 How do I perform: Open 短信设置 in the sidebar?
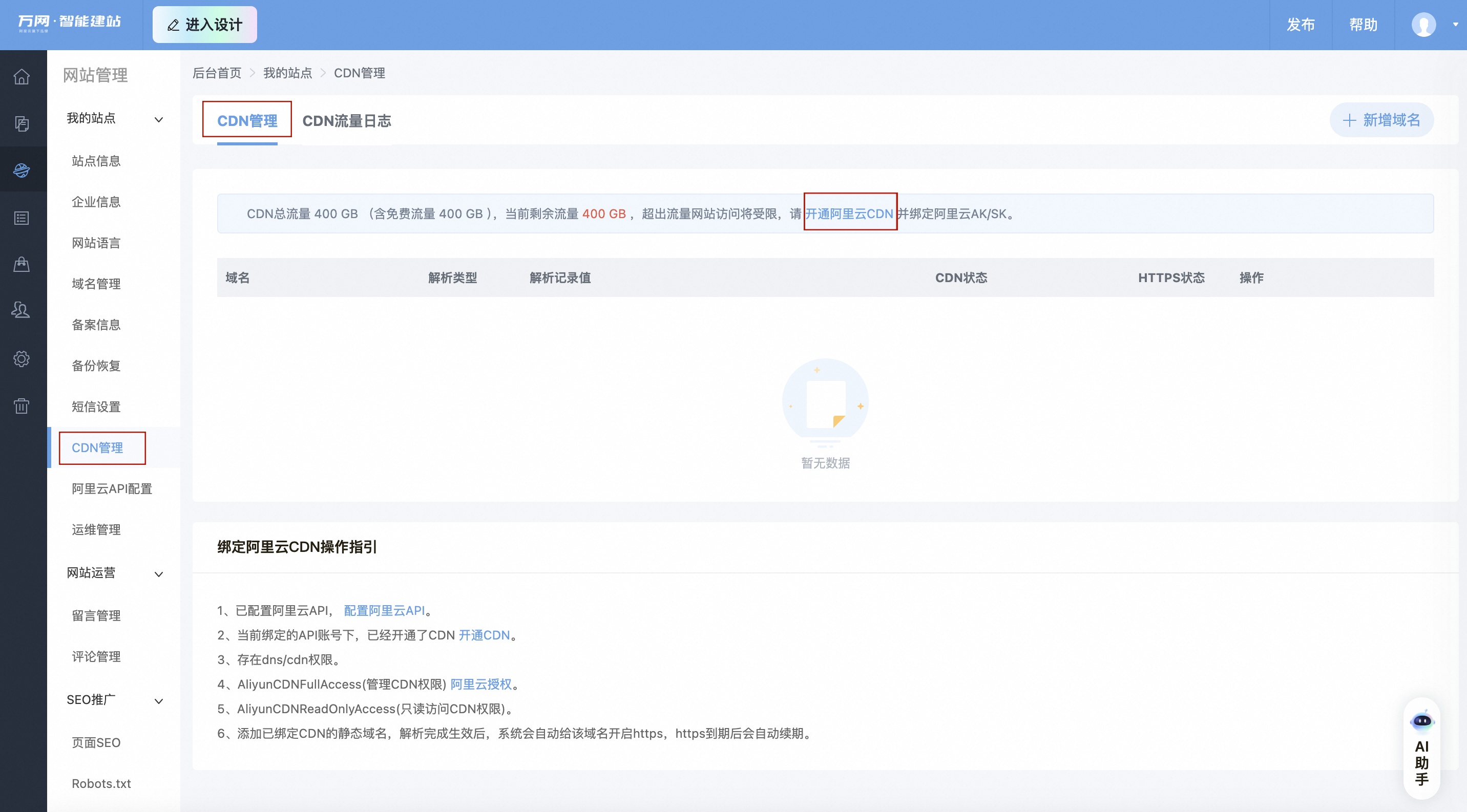click(x=96, y=407)
